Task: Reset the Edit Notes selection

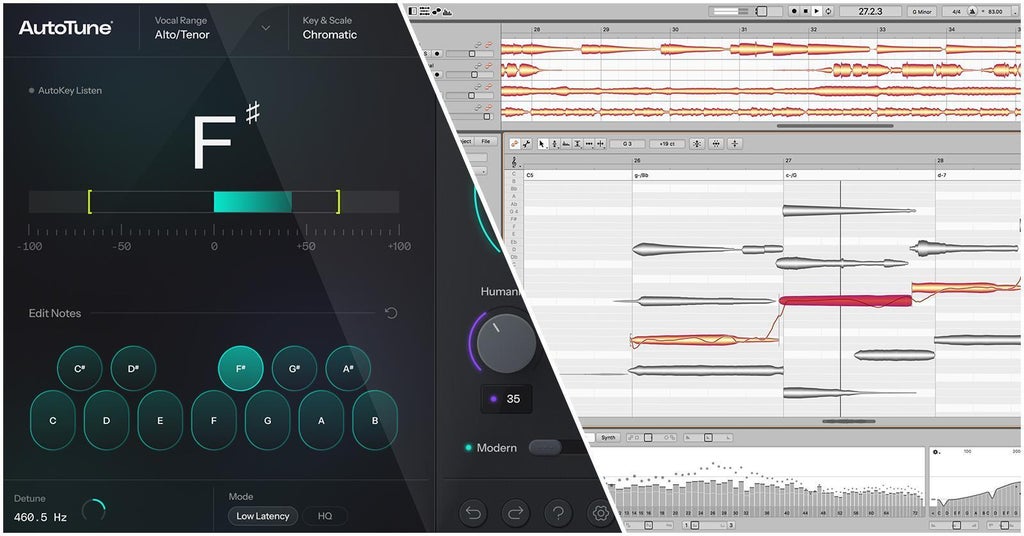Action: click(391, 313)
